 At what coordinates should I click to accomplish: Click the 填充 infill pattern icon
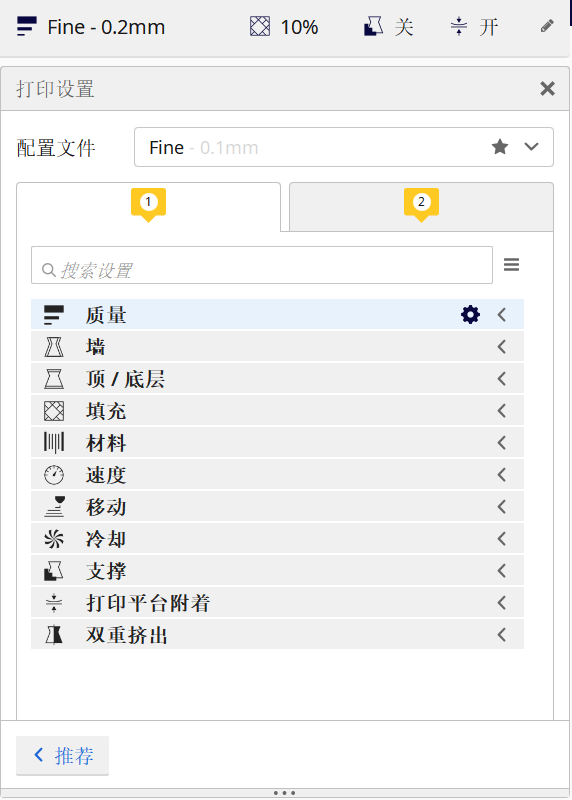coord(54,411)
